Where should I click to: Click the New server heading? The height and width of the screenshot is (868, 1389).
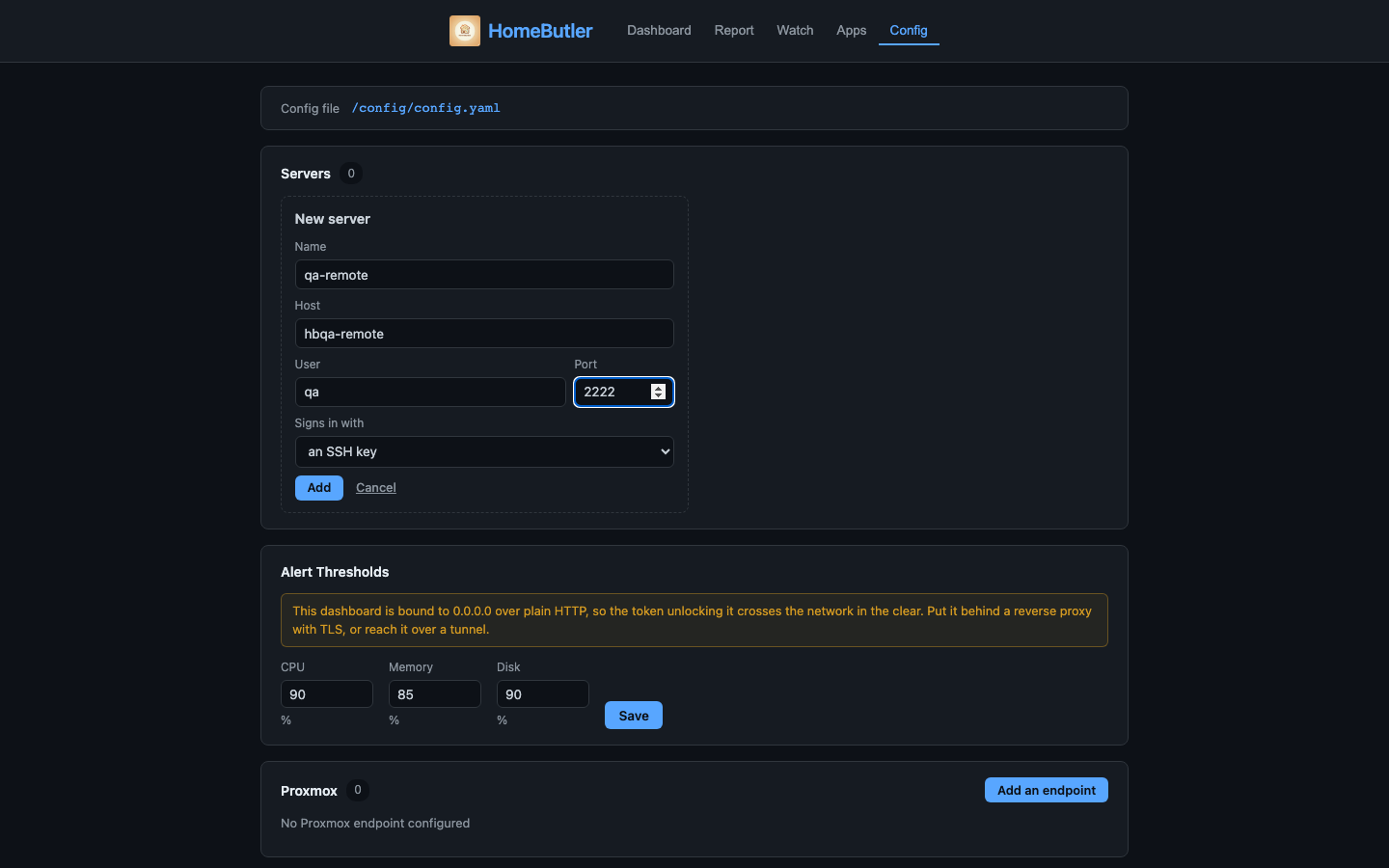click(333, 219)
